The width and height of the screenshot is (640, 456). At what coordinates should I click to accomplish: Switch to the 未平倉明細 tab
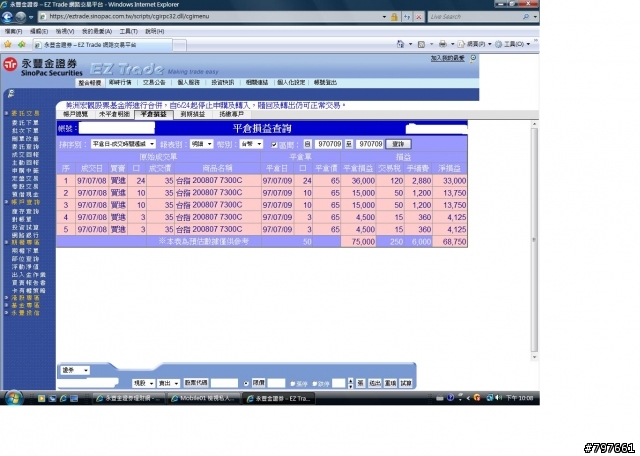[x=114, y=114]
